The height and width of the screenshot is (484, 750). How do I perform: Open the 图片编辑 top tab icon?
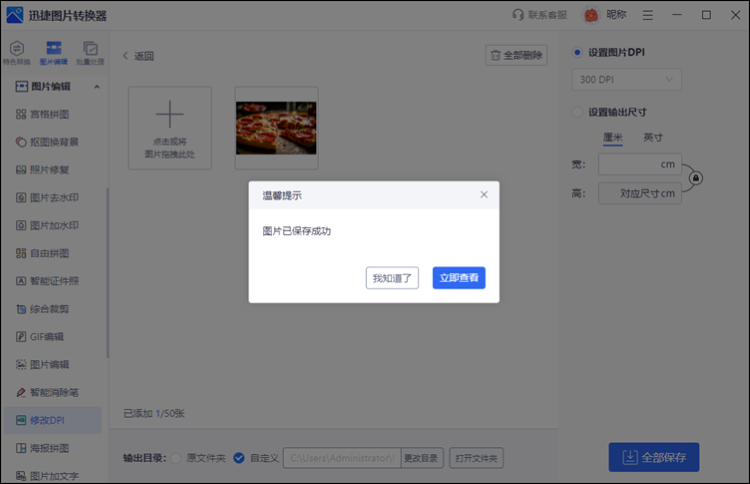[x=54, y=48]
